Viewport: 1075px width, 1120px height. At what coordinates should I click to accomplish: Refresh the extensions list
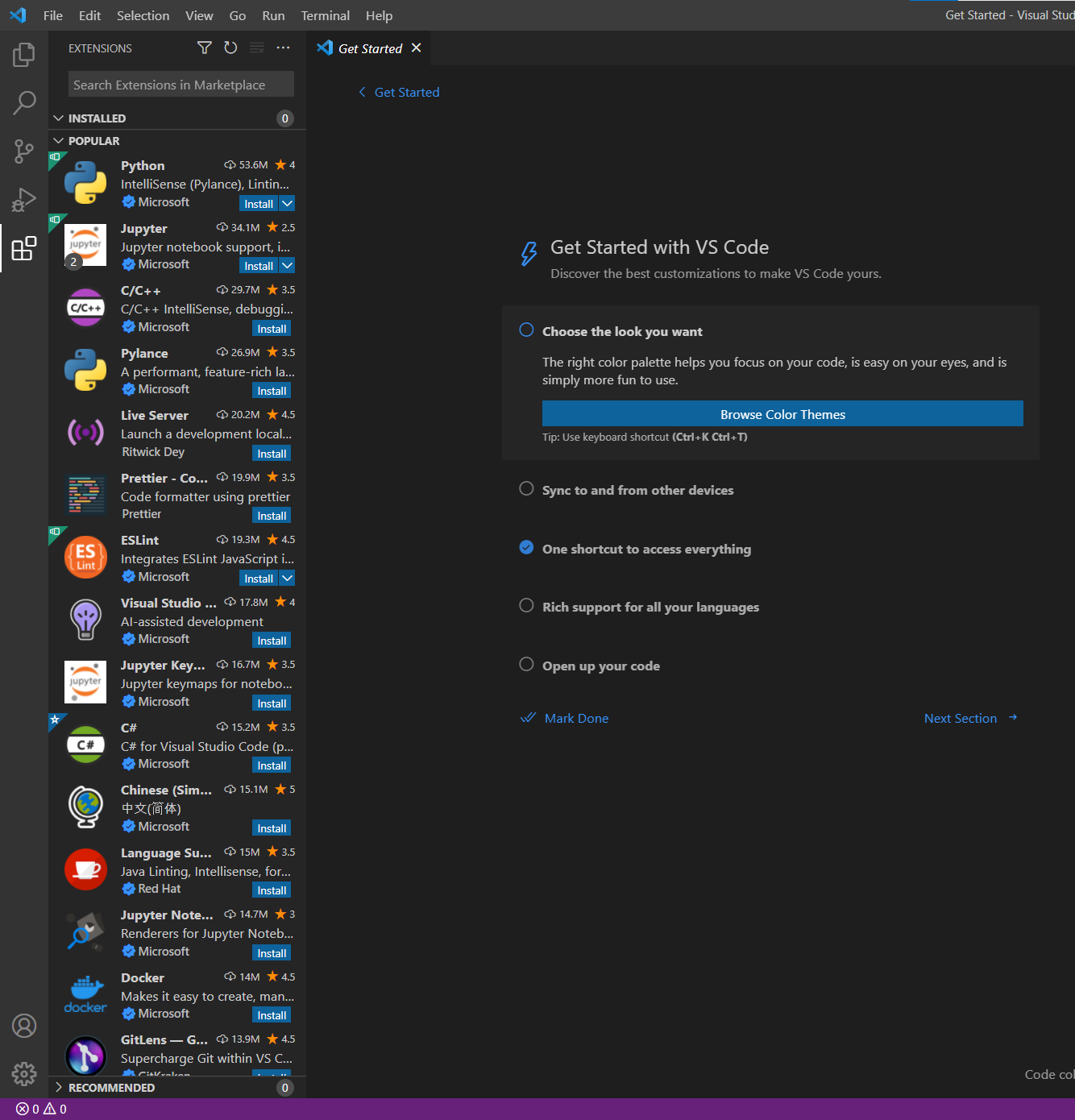point(230,48)
